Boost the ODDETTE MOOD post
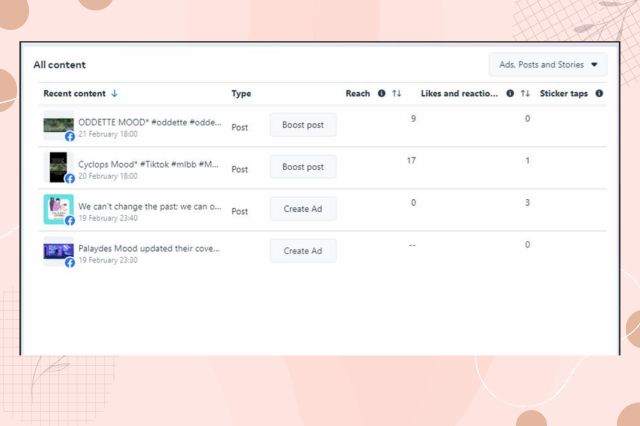This screenshot has width=640, height=426. click(x=303, y=125)
